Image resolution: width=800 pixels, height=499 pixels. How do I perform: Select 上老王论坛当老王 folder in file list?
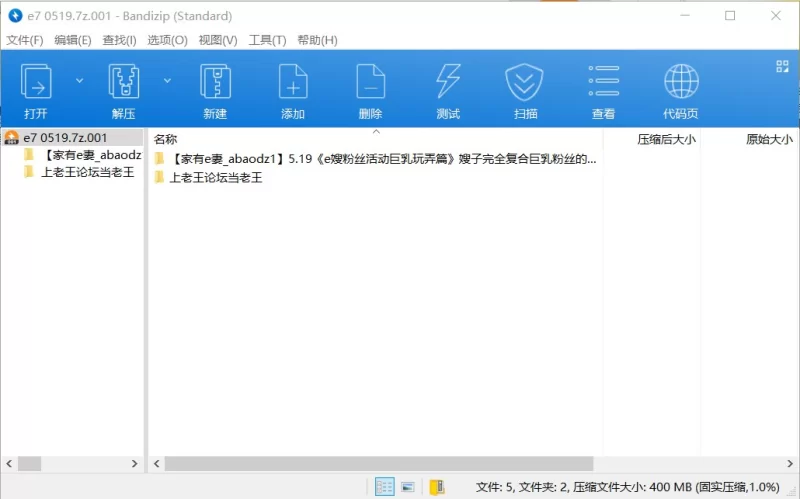pos(215,178)
